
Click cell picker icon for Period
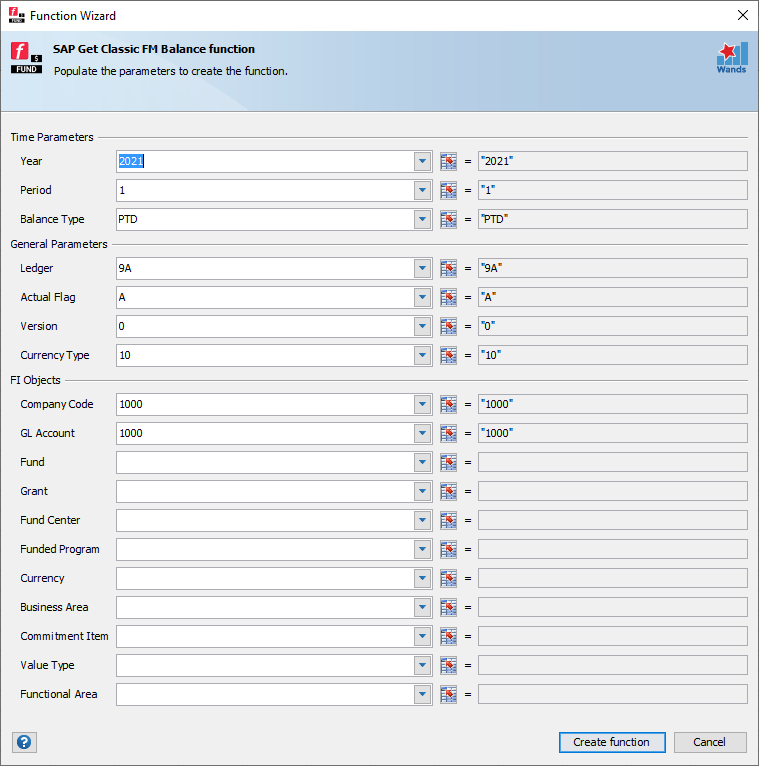tap(448, 190)
